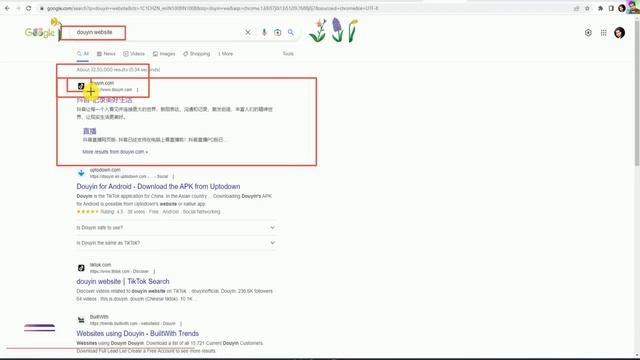Open the douyin.com main result title
The image size is (640, 360).
pos(104,100)
